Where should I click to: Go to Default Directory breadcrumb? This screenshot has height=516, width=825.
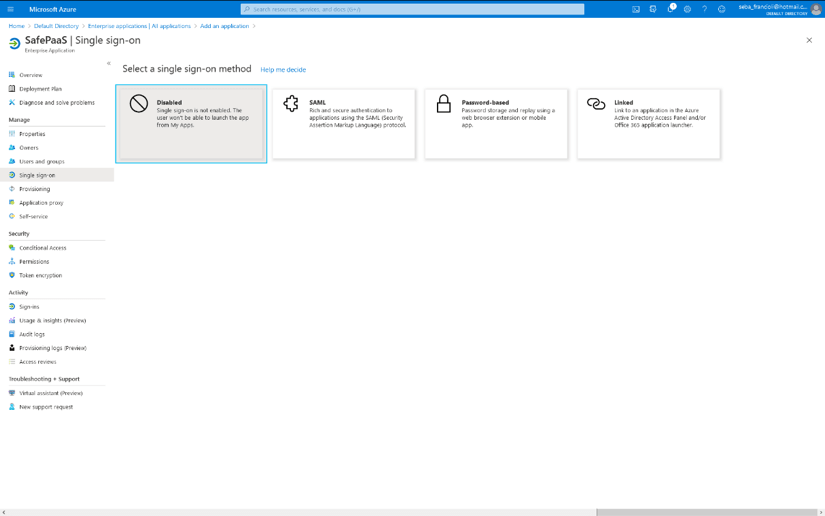click(x=56, y=26)
